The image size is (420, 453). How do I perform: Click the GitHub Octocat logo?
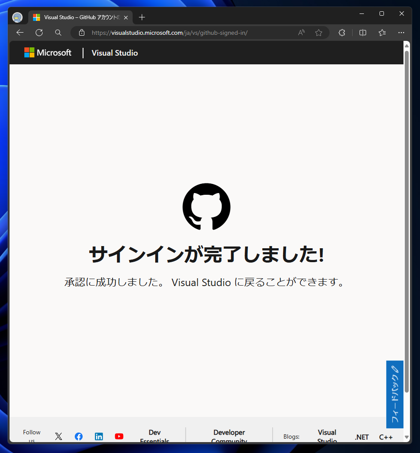coord(206,206)
